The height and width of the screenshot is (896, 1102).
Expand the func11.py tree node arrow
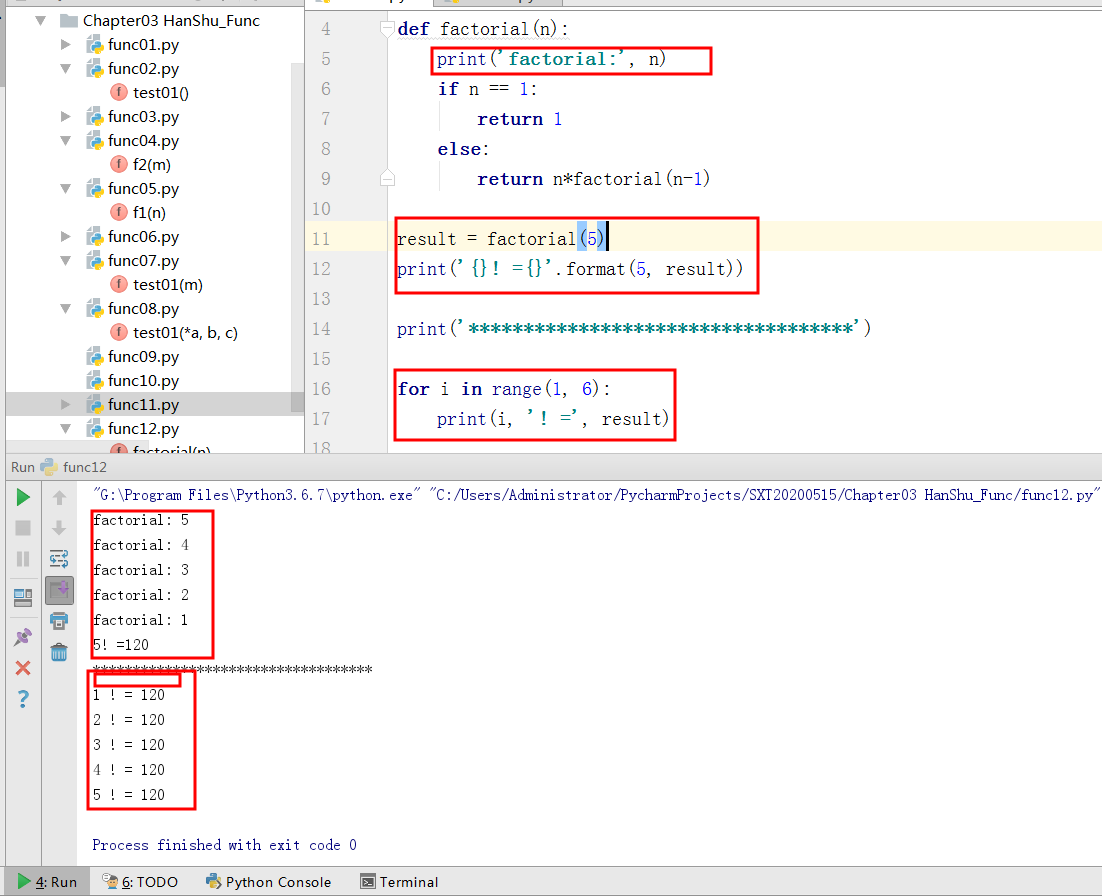[66, 404]
